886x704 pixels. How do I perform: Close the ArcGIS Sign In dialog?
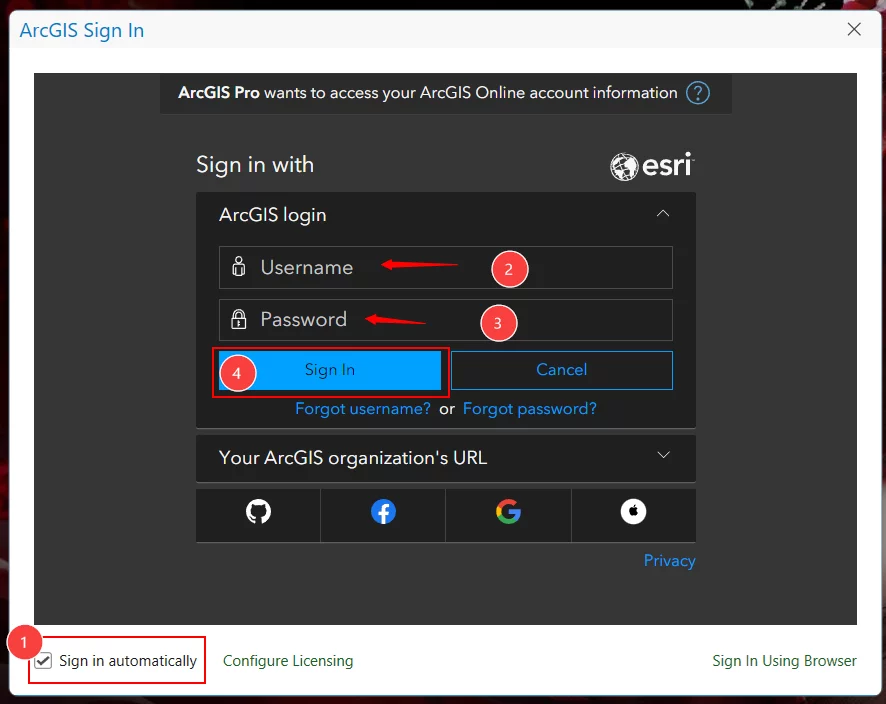click(x=854, y=29)
